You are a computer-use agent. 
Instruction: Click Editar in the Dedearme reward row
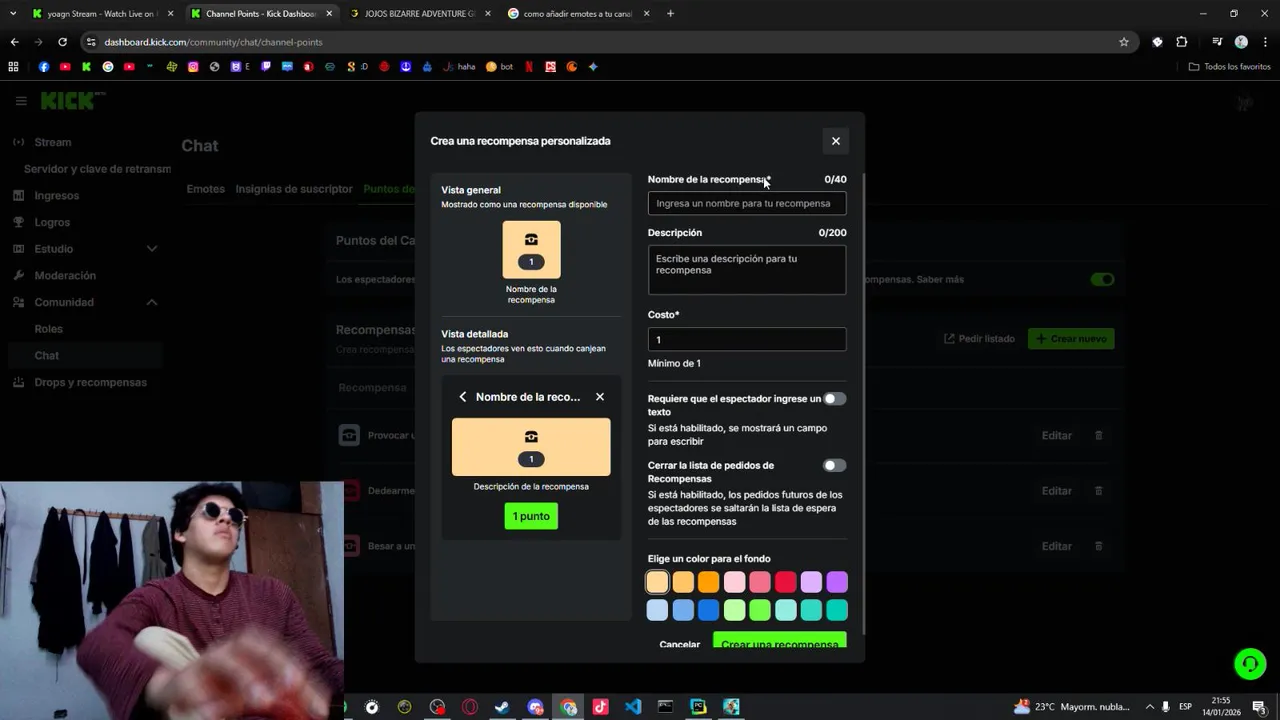(1057, 491)
